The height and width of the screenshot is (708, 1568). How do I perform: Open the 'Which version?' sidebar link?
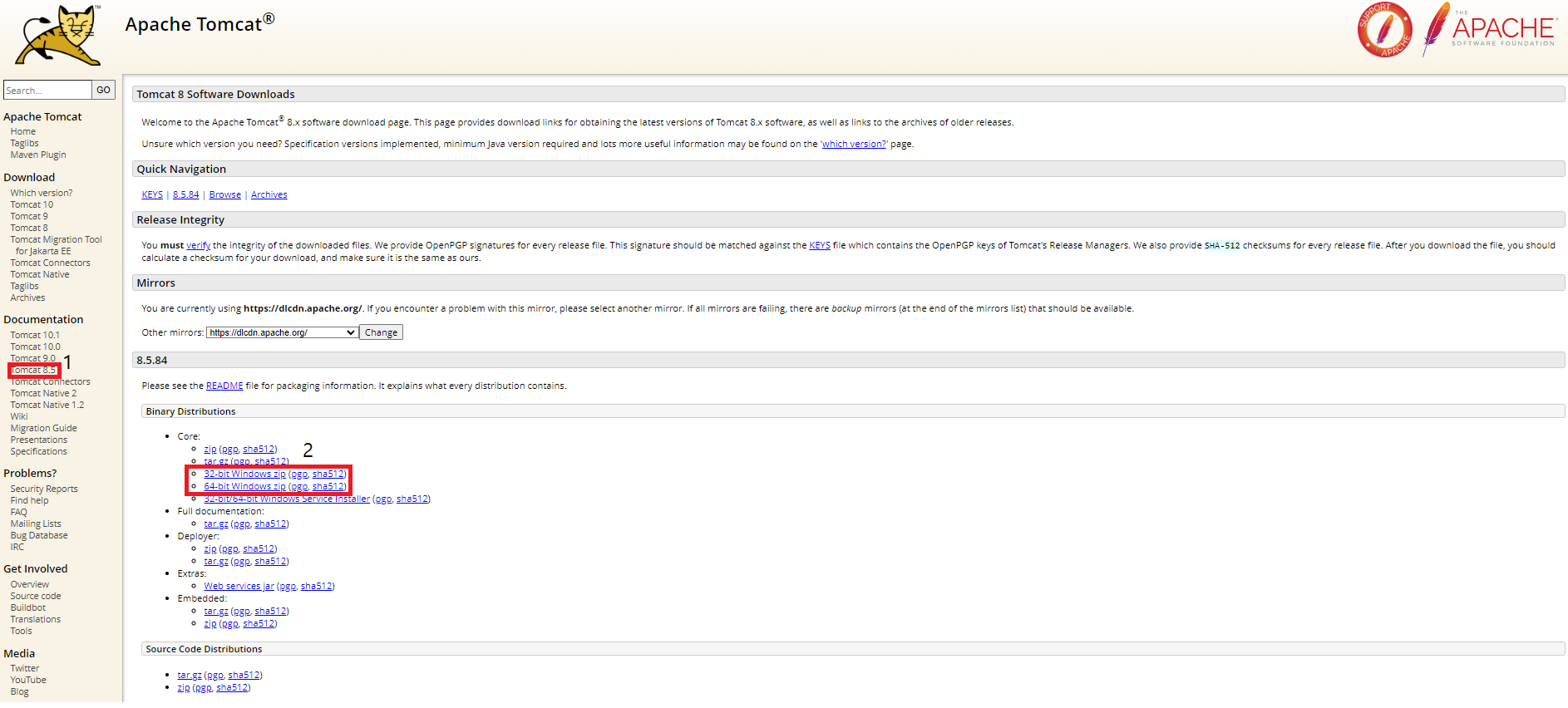(x=42, y=193)
